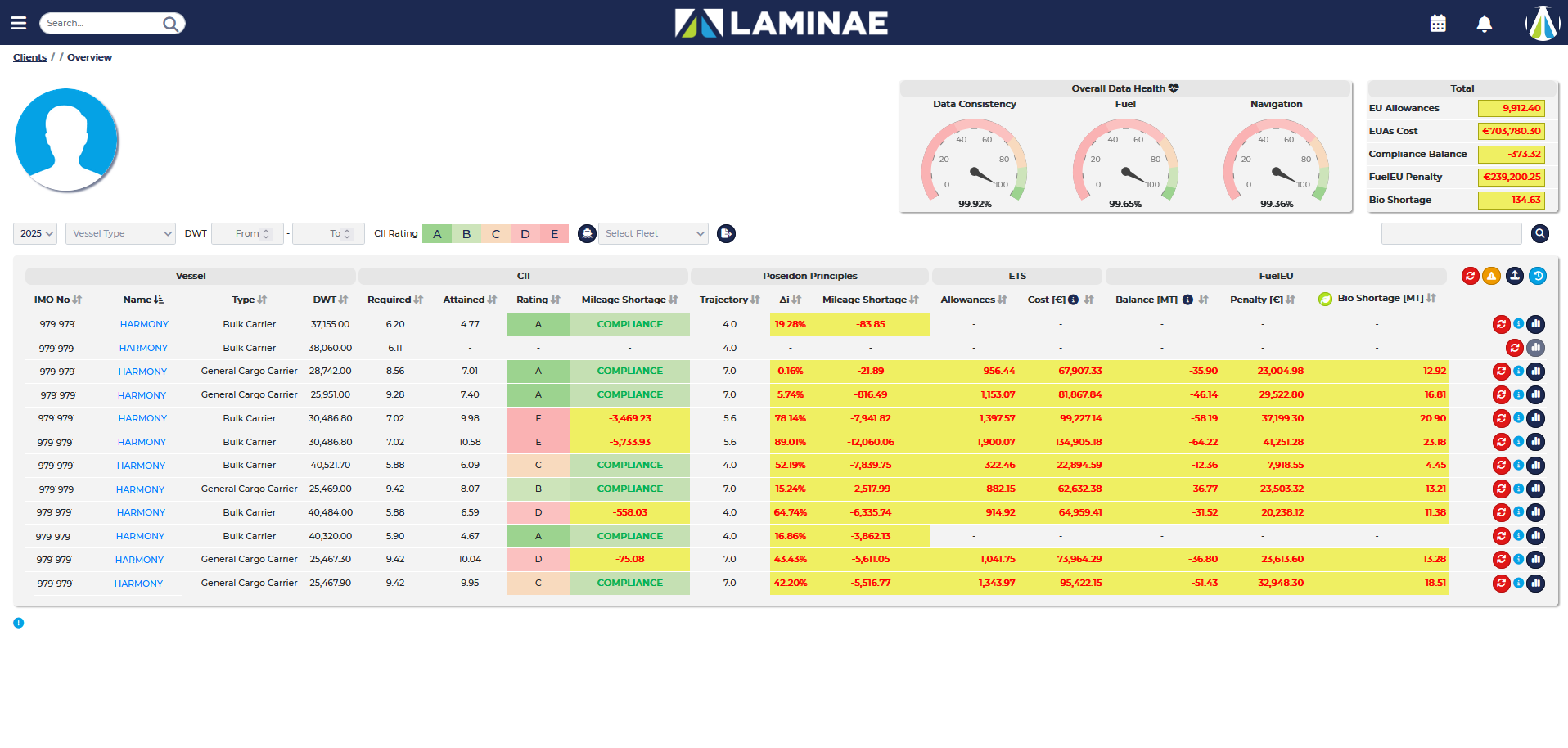The height and width of the screenshot is (748, 1568).
Task: Toggle CII Rating filter C
Action: coord(496,234)
